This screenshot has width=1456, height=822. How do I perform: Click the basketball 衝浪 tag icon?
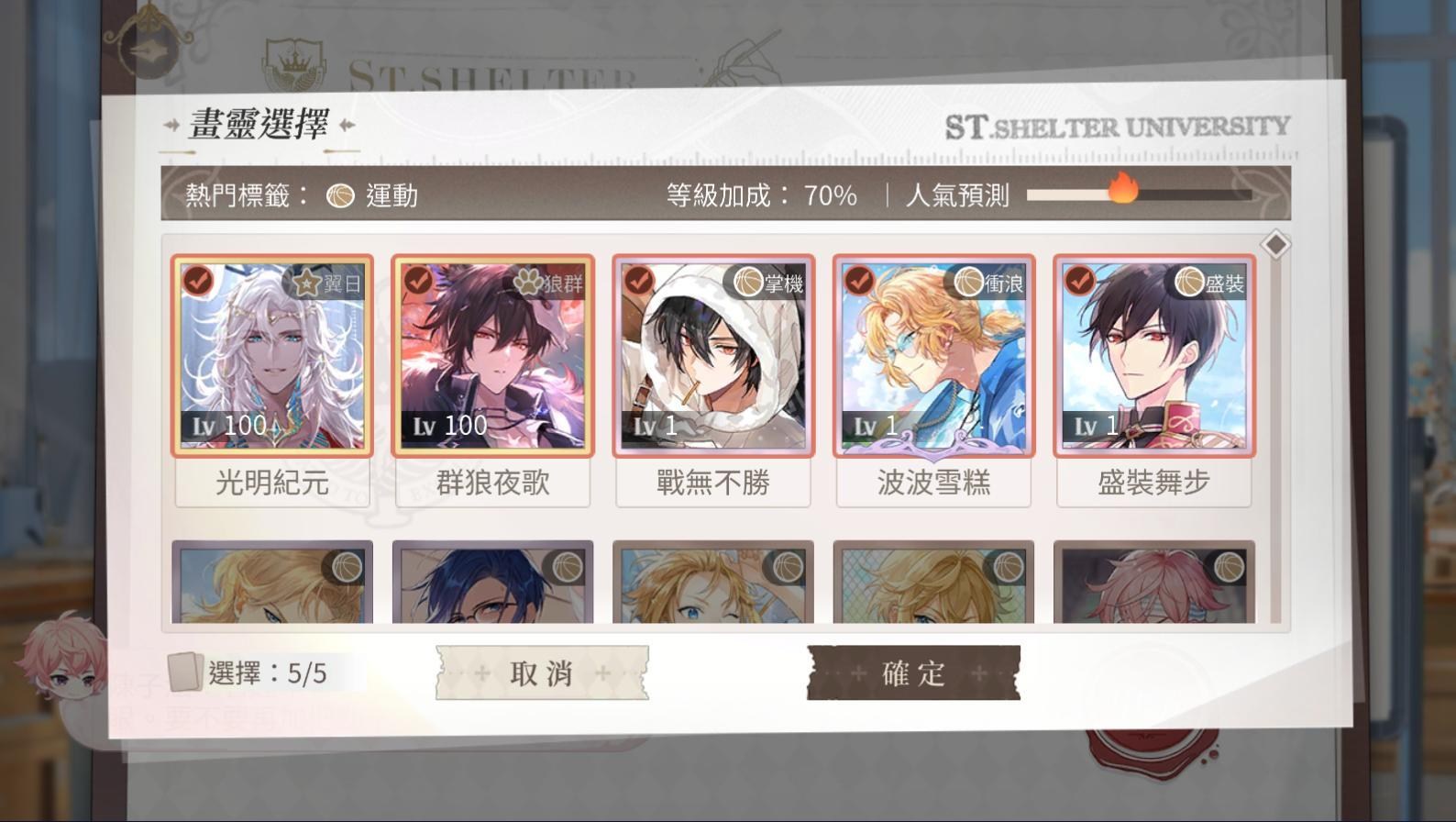coord(968,283)
